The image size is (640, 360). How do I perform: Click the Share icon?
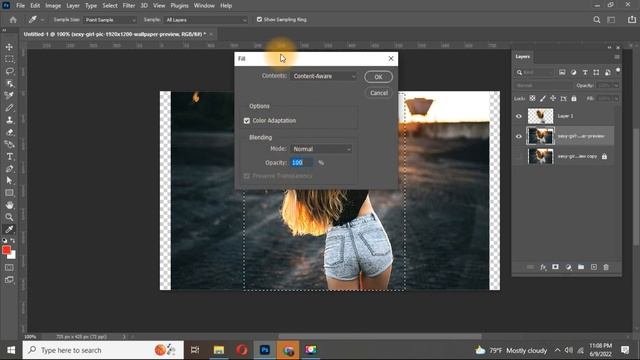[632, 20]
